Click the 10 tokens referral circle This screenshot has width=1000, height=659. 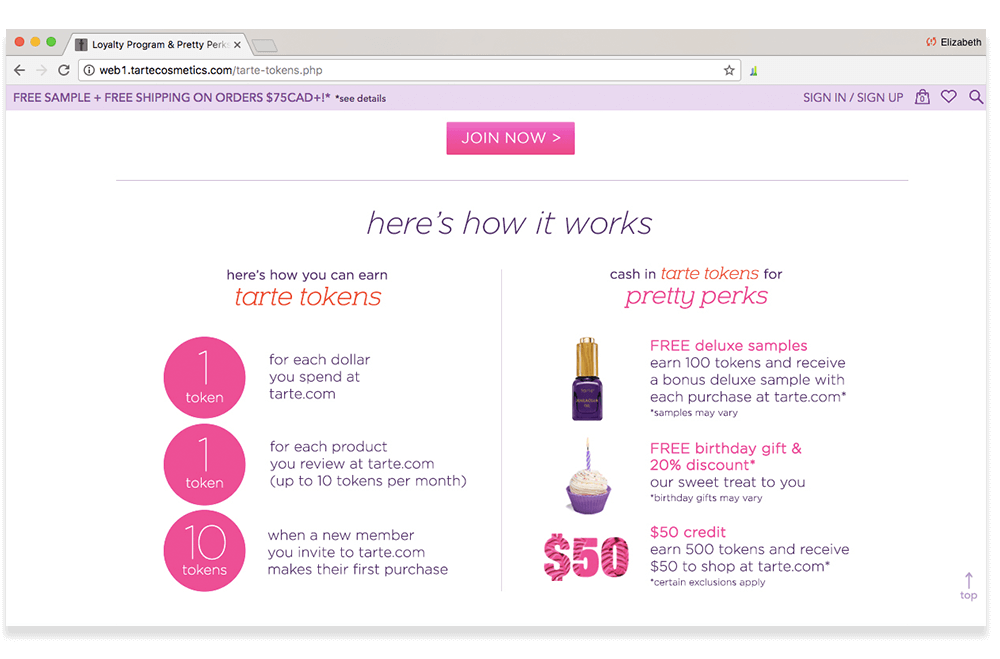[205, 551]
